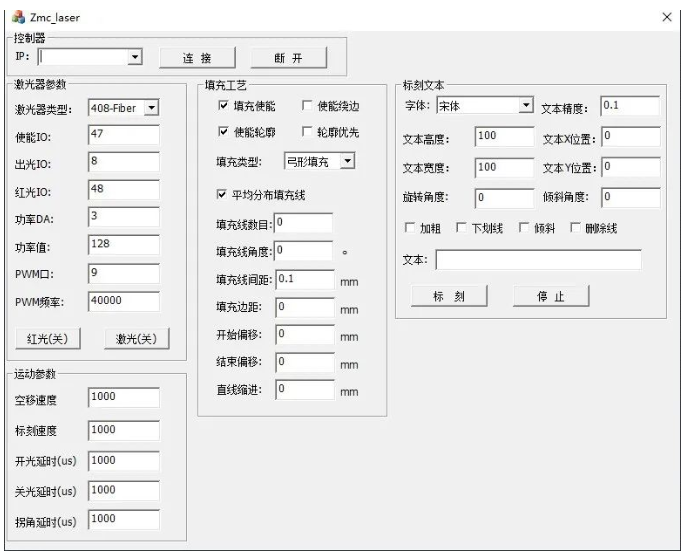The image size is (688, 559).
Task: Enable the 使能绕边 checkbox
Action: click(x=307, y=105)
